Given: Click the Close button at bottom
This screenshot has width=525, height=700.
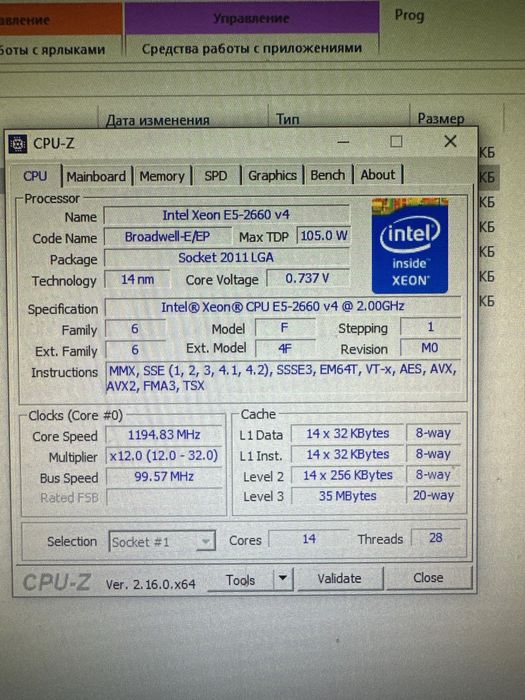Looking at the screenshot, I should (x=428, y=578).
